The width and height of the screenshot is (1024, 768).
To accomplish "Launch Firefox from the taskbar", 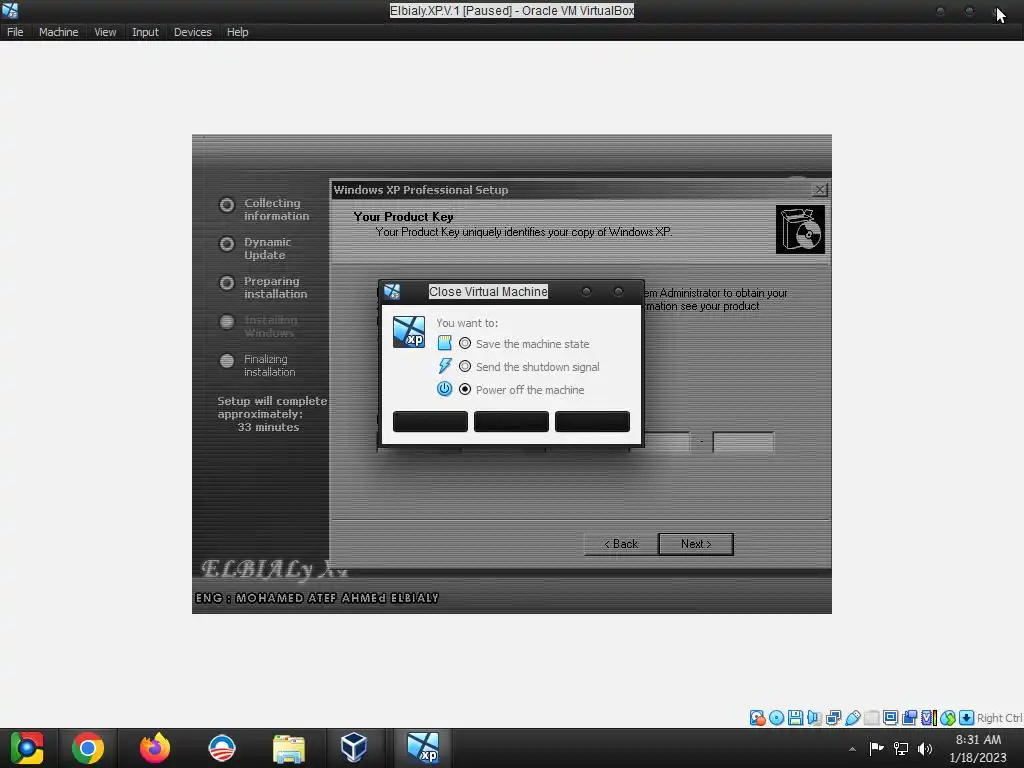I will (155, 748).
